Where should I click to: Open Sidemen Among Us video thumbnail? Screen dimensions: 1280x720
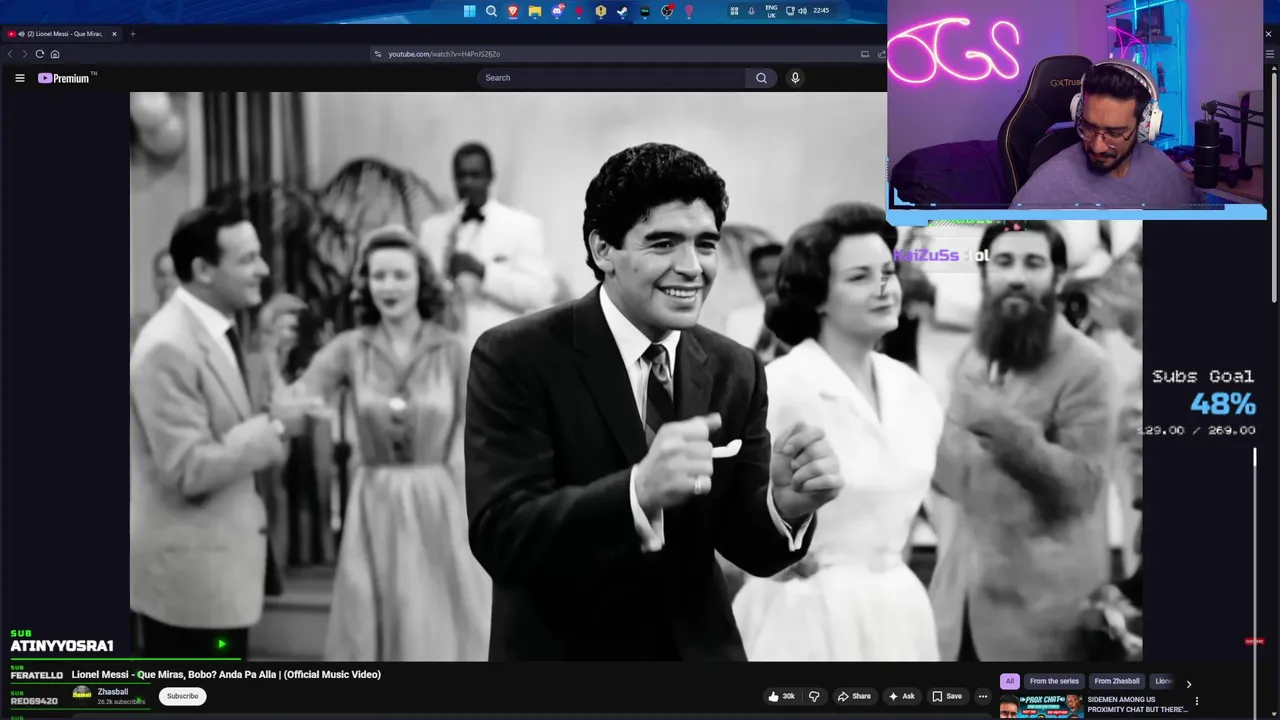coord(1041,707)
